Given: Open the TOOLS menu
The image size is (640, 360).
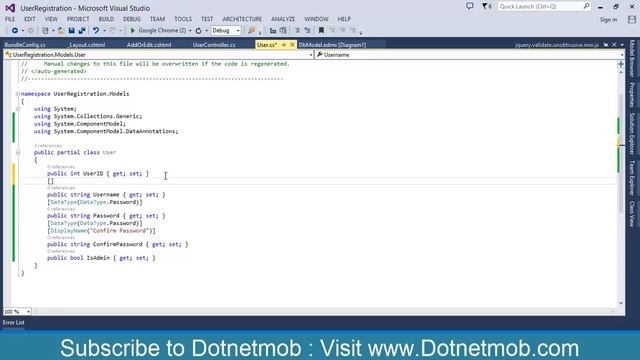Looking at the screenshot, I should pos(182,19).
